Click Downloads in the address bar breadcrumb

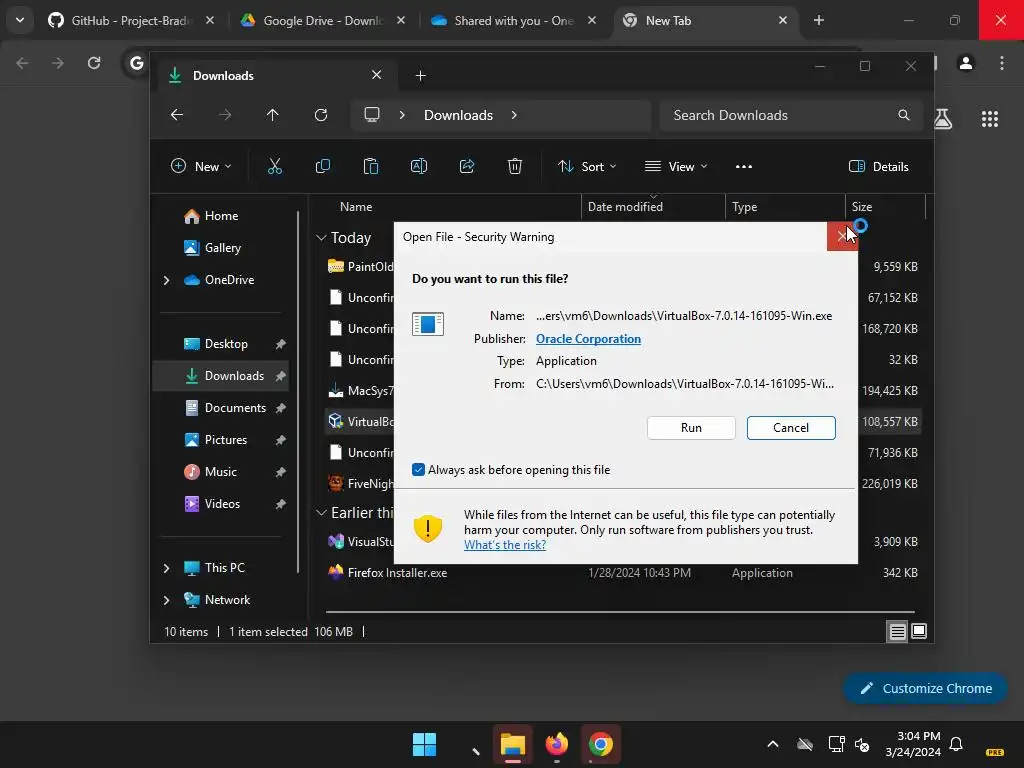coord(458,115)
